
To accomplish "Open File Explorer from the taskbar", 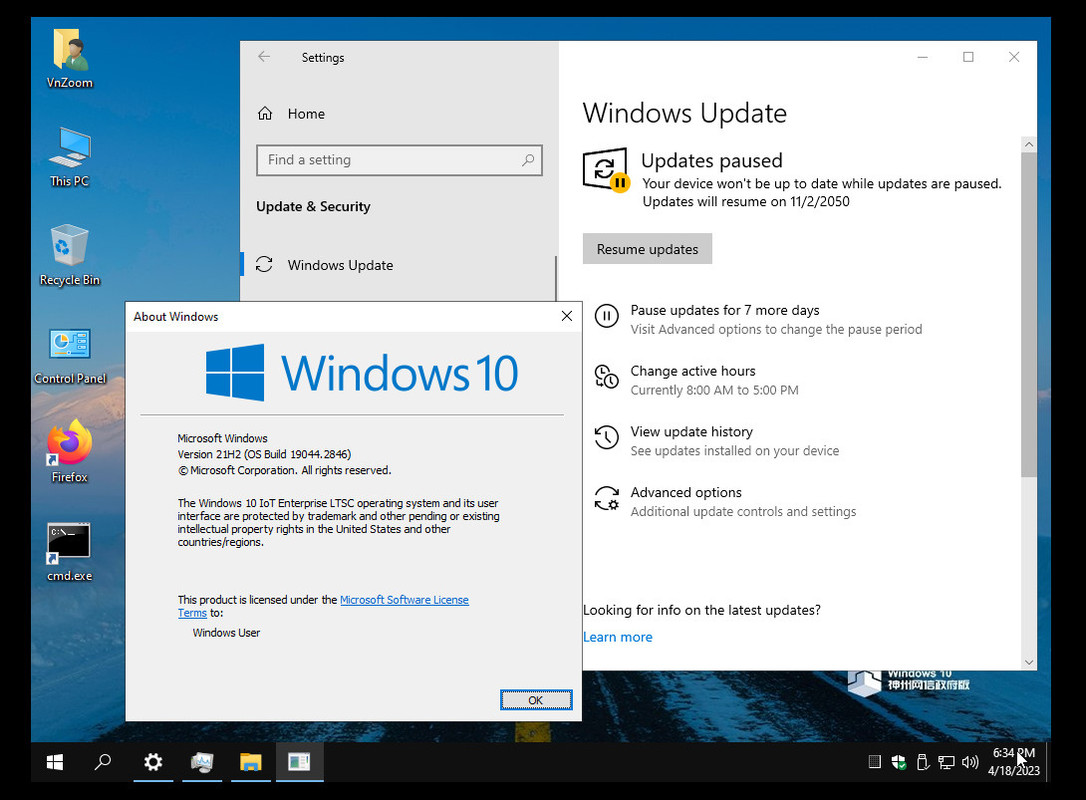I will point(251,762).
